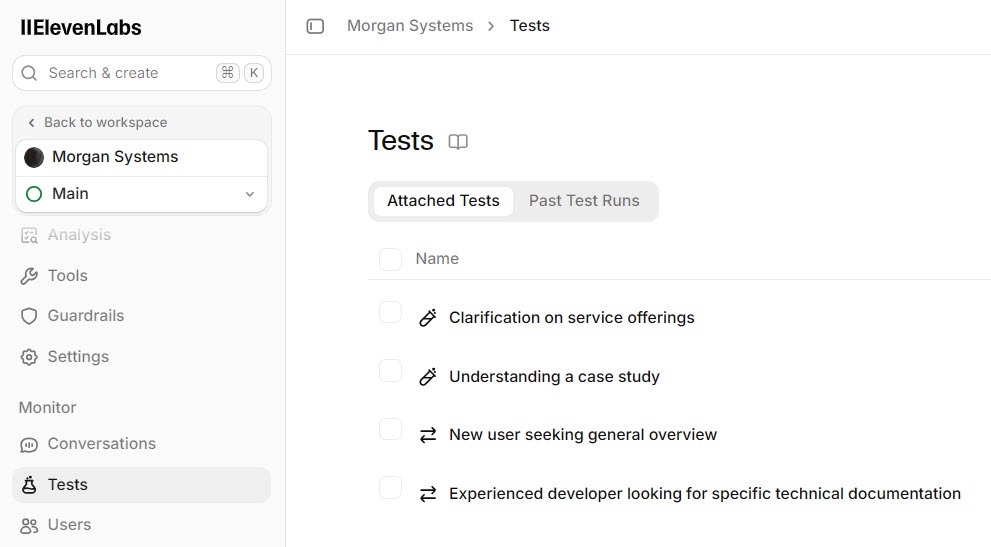The height and width of the screenshot is (547, 991).
Task: Open the Morgan Systems agent selector
Action: (142, 157)
